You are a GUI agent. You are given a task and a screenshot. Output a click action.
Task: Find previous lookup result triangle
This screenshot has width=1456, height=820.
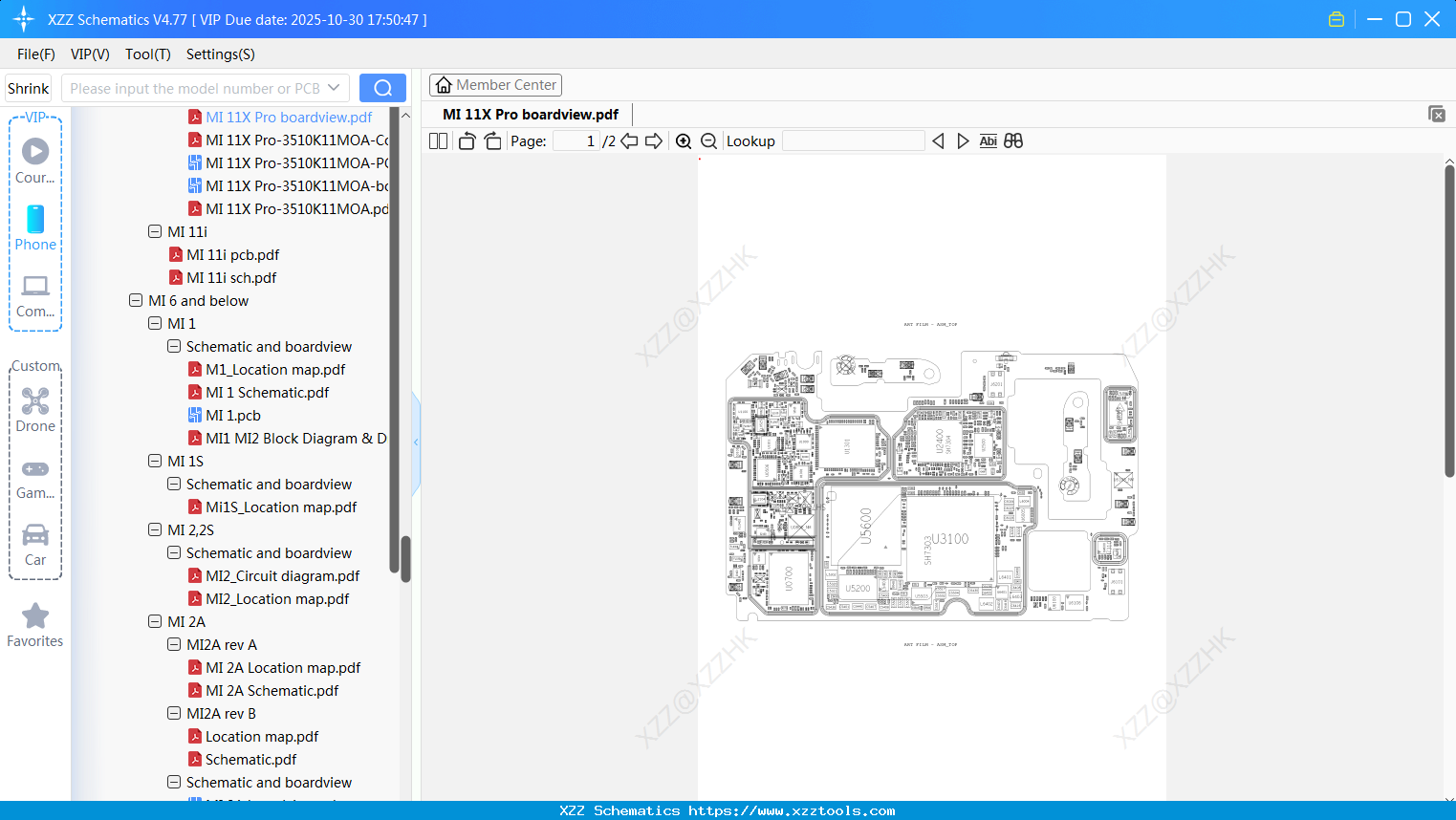point(938,141)
